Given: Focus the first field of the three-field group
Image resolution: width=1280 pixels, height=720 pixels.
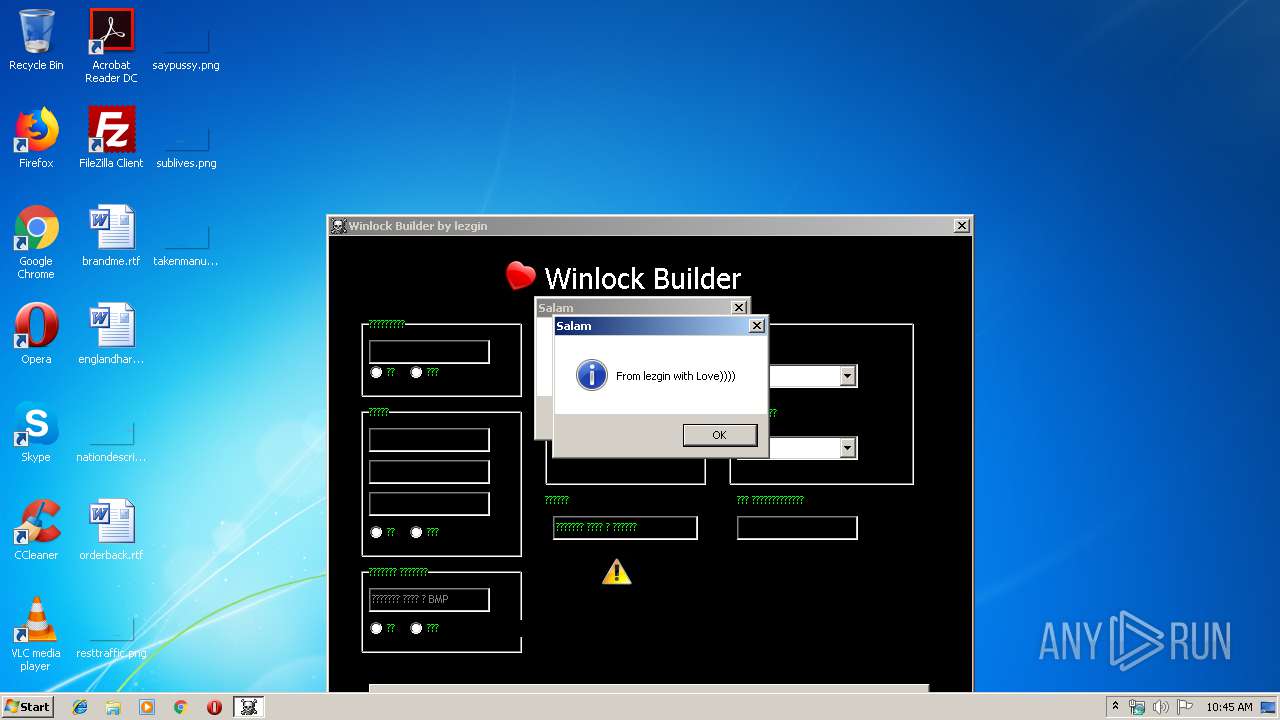Looking at the screenshot, I should coord(429,440).
